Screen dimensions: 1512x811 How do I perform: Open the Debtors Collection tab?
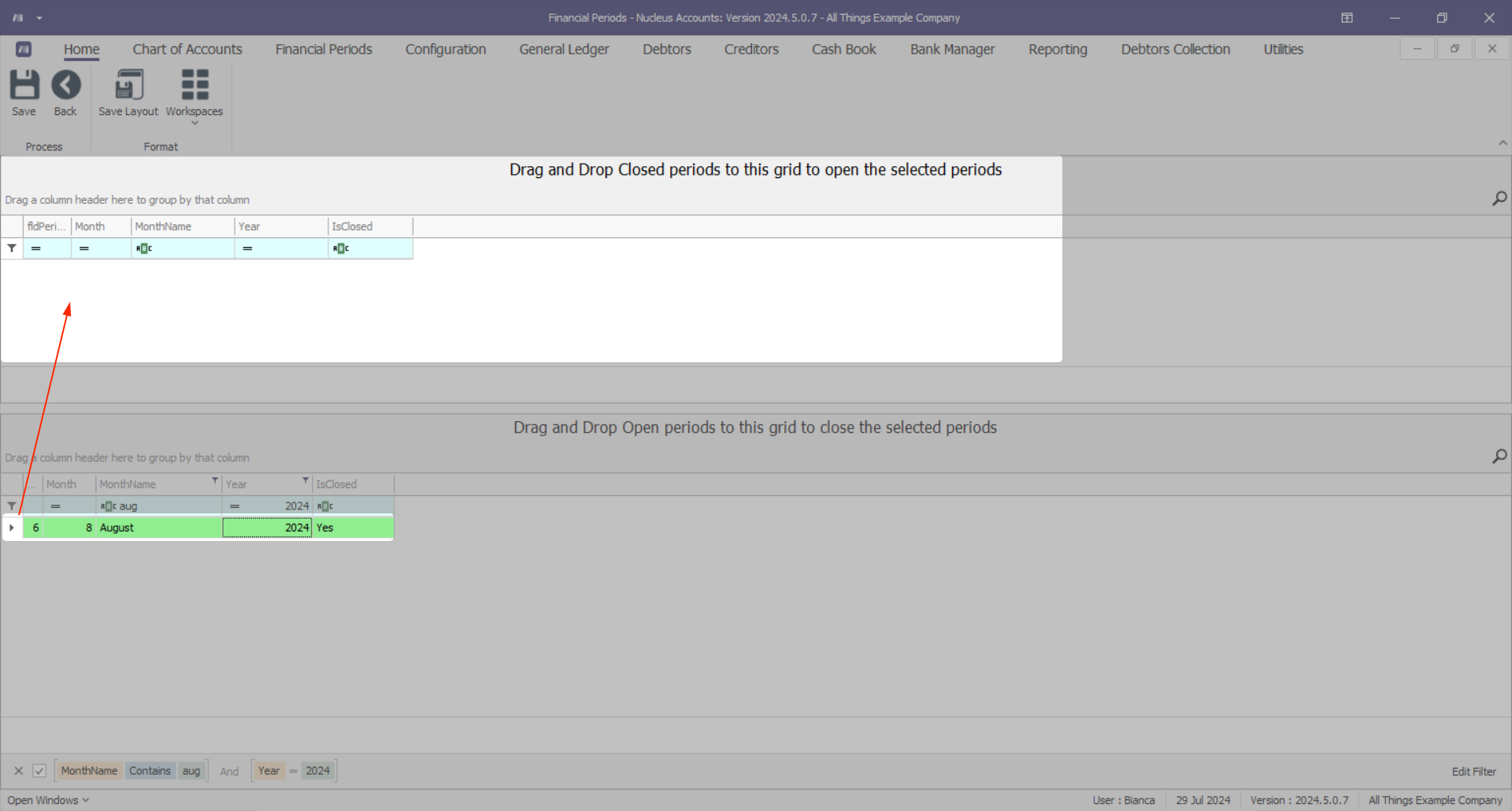1176,49
